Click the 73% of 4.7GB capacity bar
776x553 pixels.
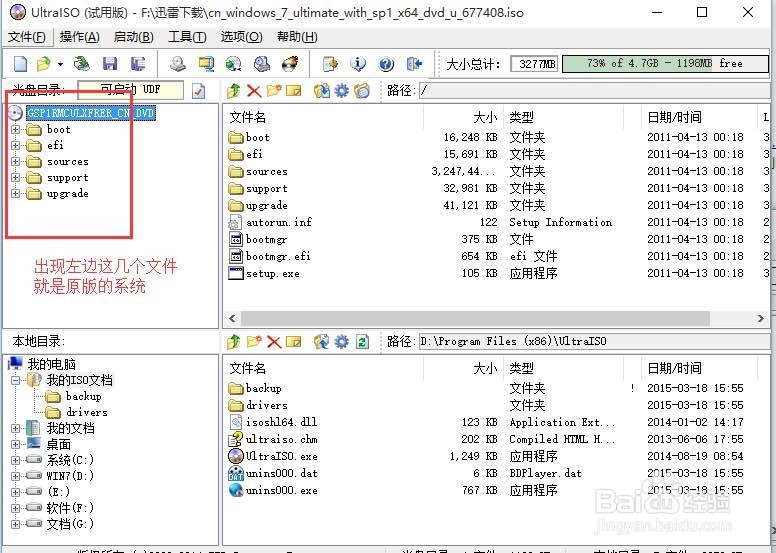(665, 63)
